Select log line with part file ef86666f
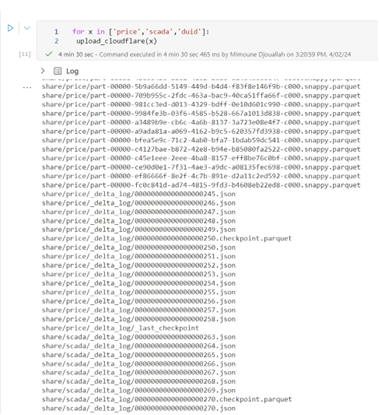This screenshot has width=379, height=415. tap(201, 176)
